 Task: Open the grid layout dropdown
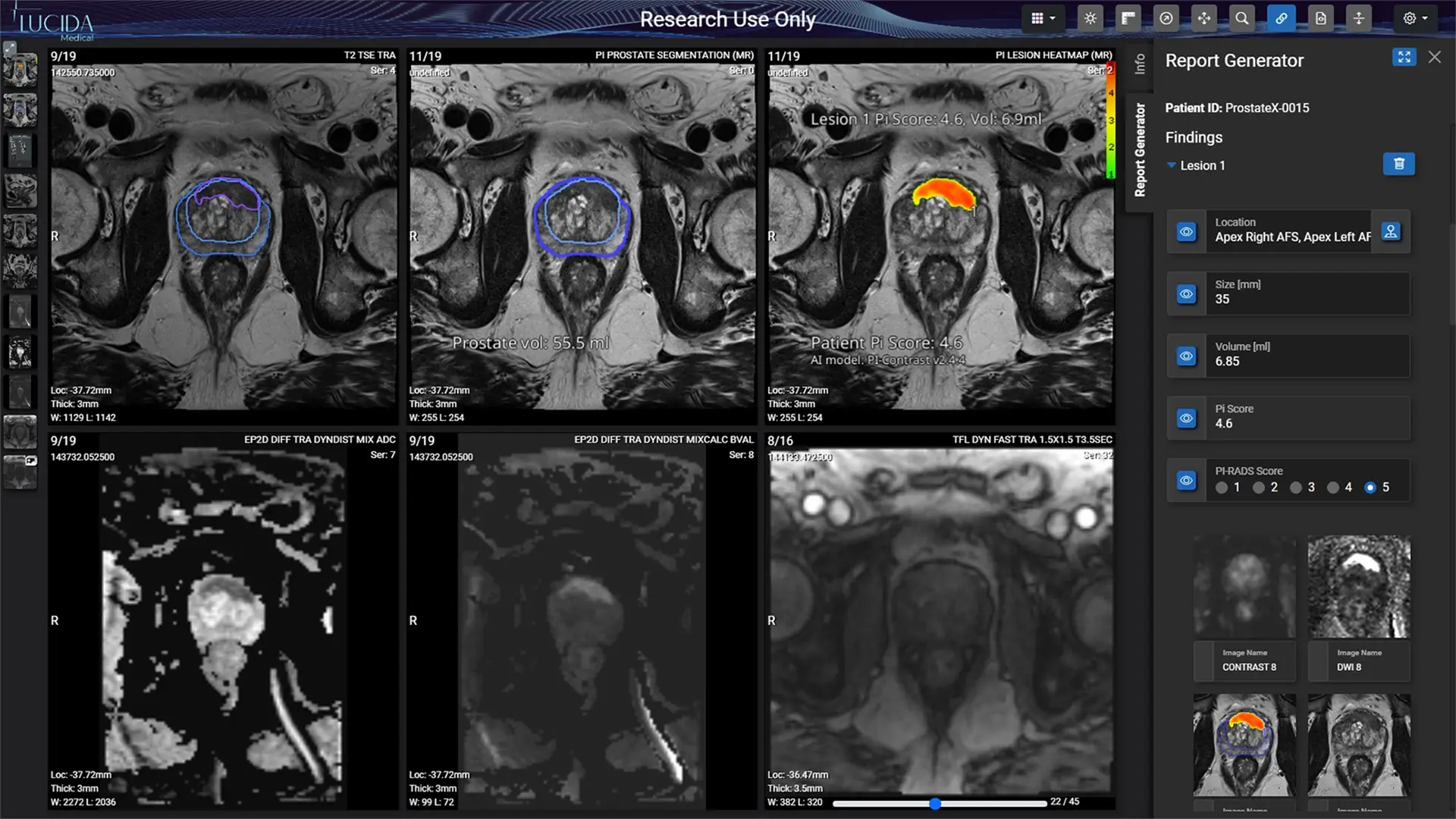pos(1043,18)
